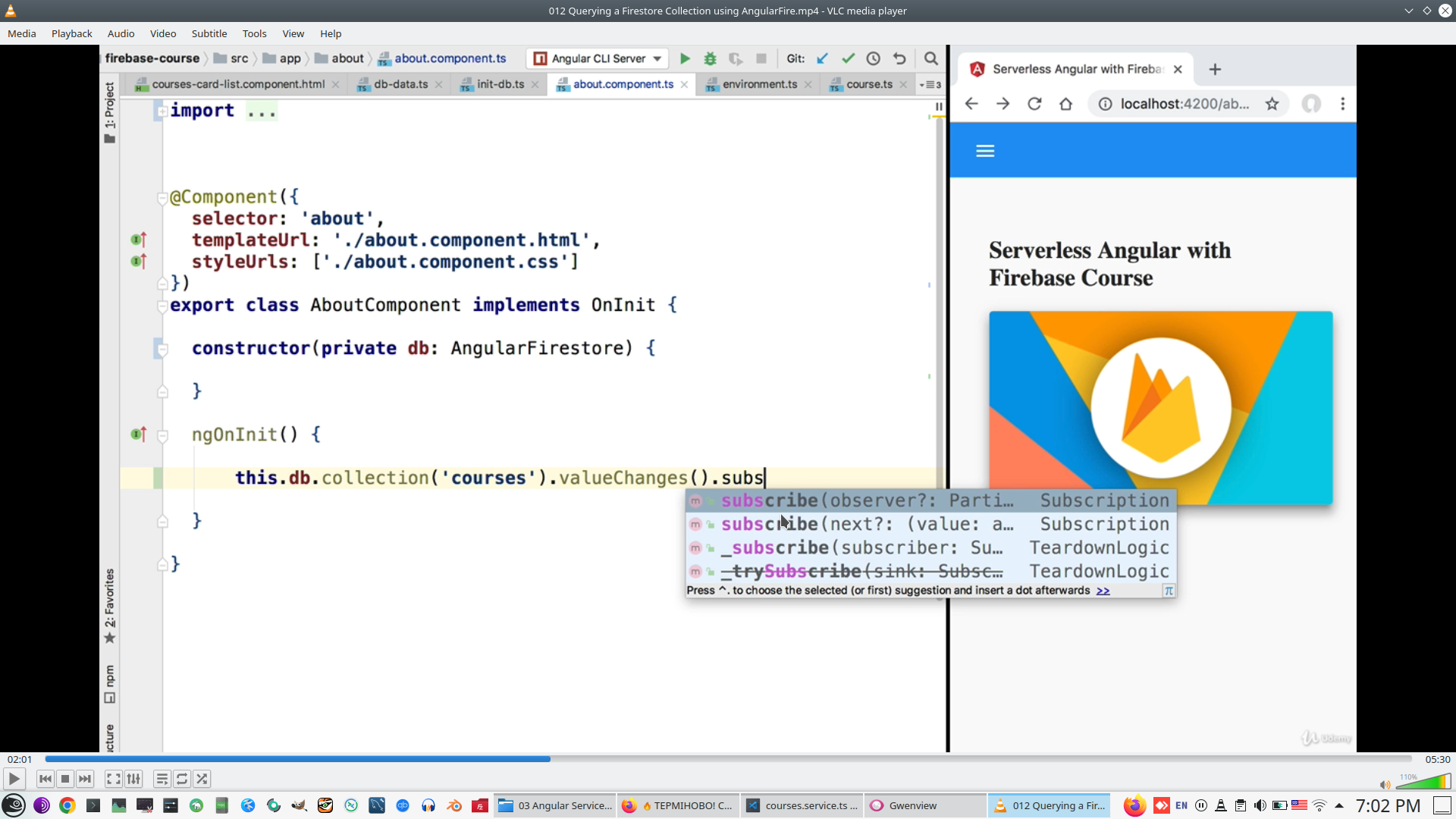Toggle loop repeat mode
The width and height of the screenshot is (1456, 819).
[182, 779]
